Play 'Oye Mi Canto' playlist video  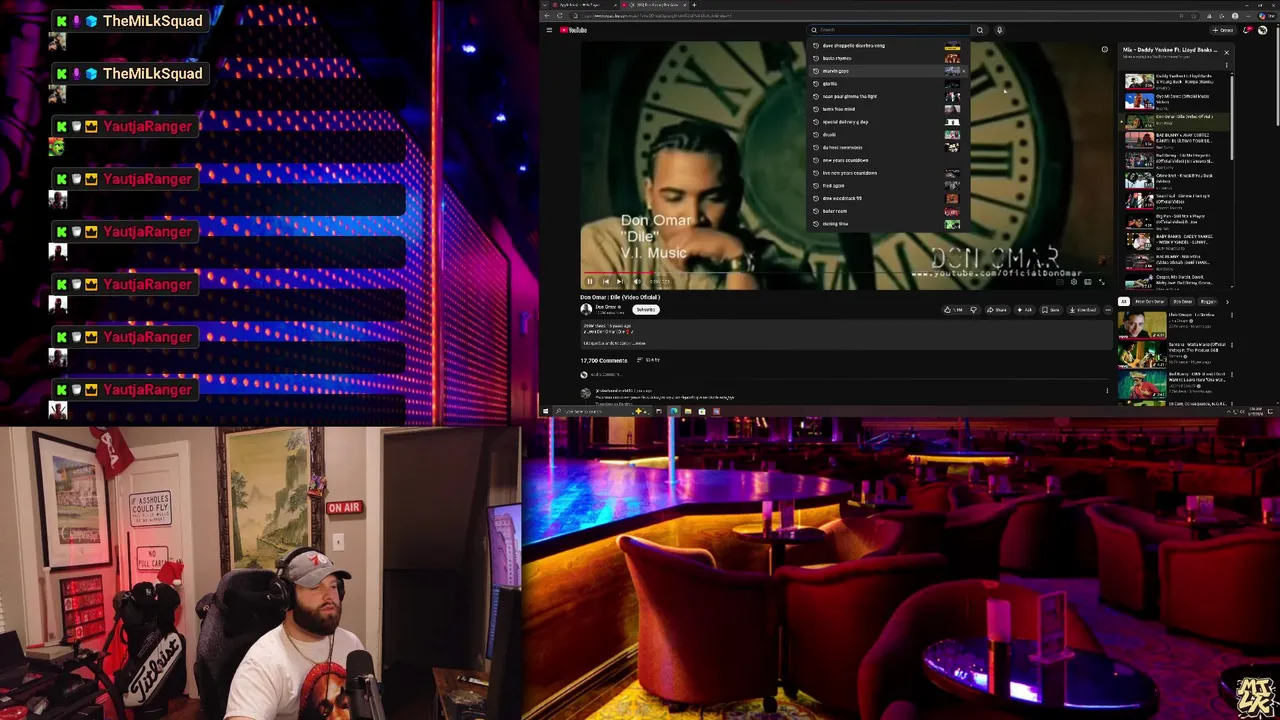[x=1173, y=101]
